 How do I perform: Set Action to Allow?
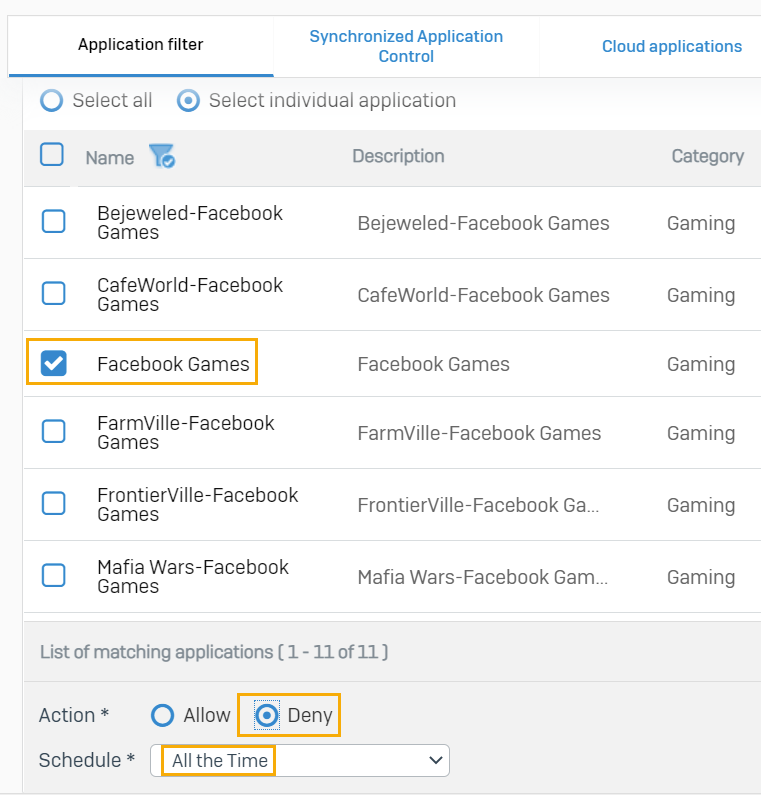162,716
